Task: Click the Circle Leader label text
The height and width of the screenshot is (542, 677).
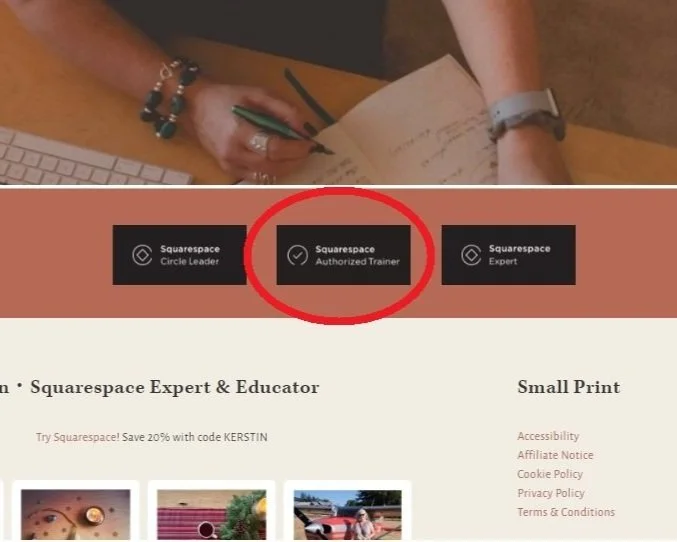Action: pos(190,261)
